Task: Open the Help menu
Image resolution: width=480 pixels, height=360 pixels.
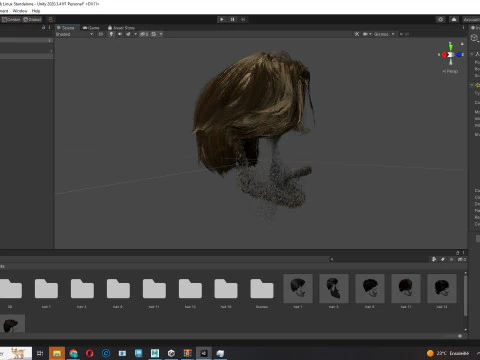Action: click(x=36, y=11)
